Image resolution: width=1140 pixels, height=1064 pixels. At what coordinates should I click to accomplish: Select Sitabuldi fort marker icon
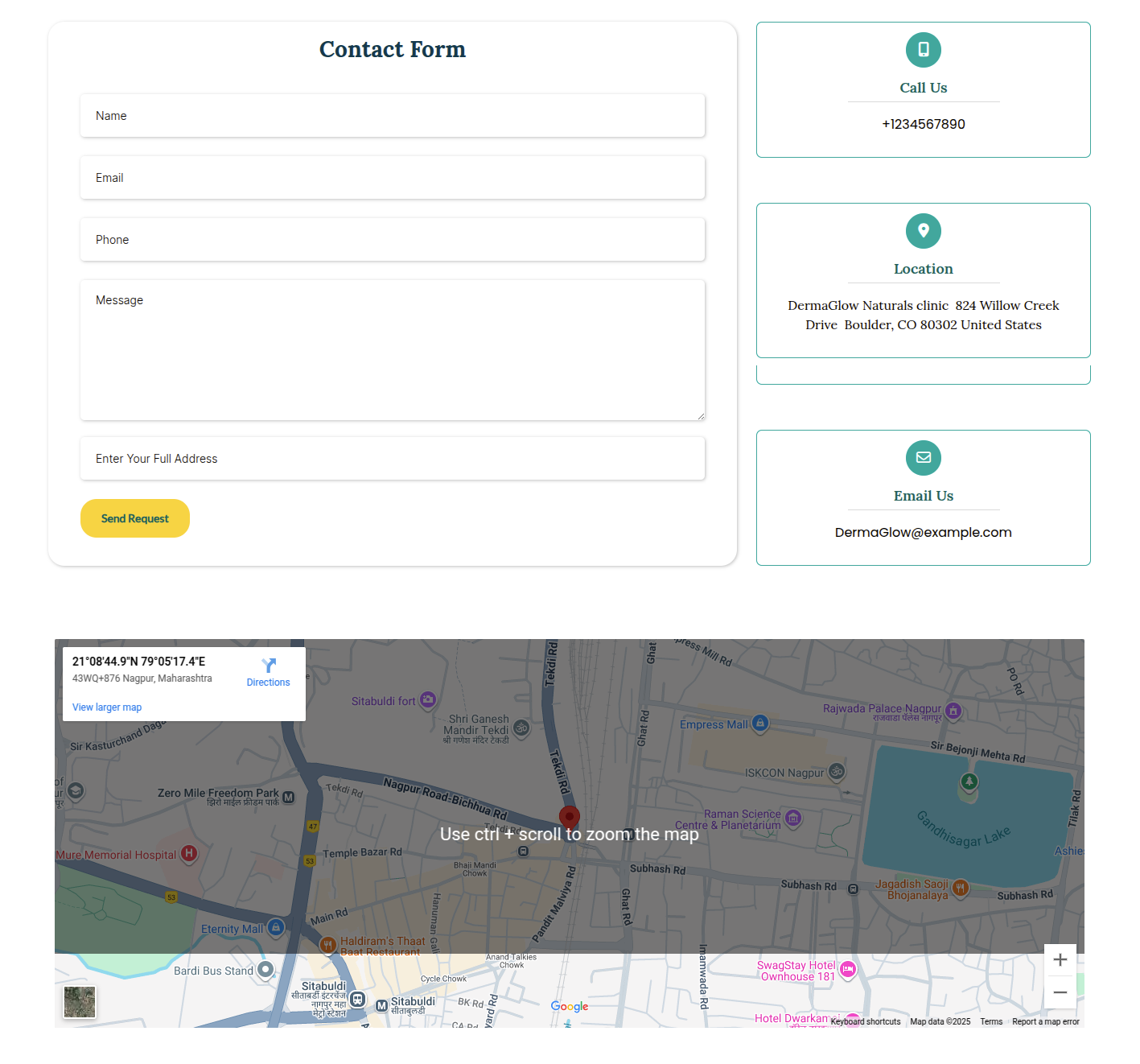tap(428, 699)
